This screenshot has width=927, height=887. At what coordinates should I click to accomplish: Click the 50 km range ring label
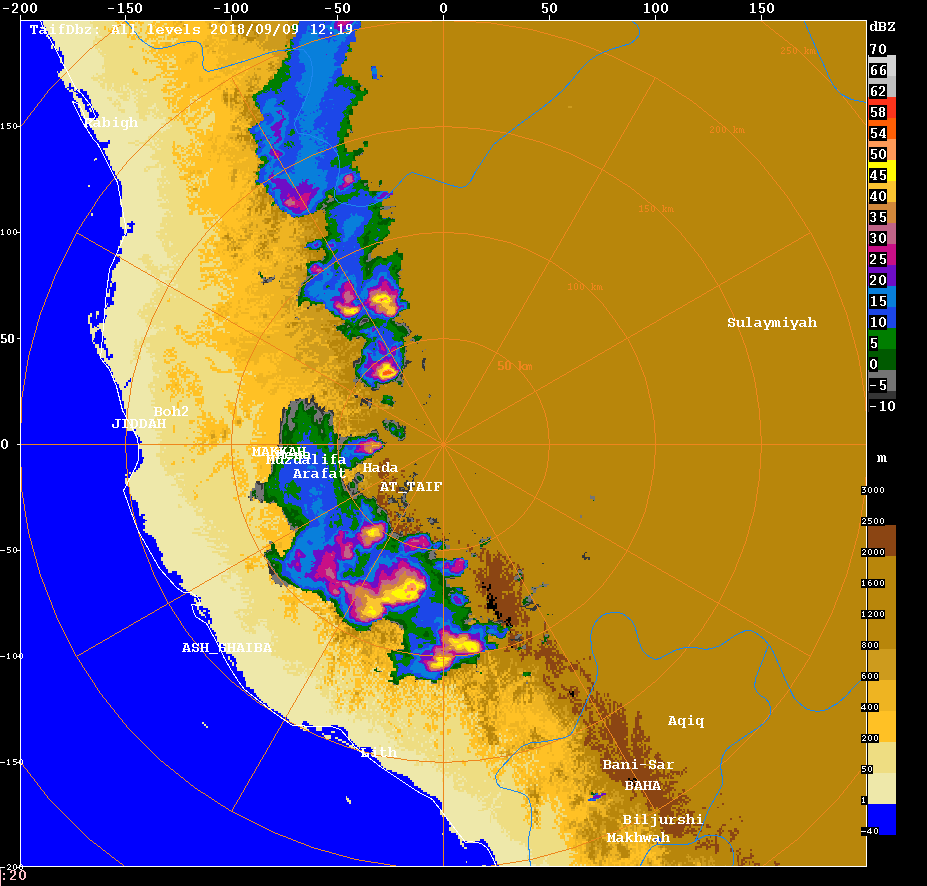click(515, 366)
